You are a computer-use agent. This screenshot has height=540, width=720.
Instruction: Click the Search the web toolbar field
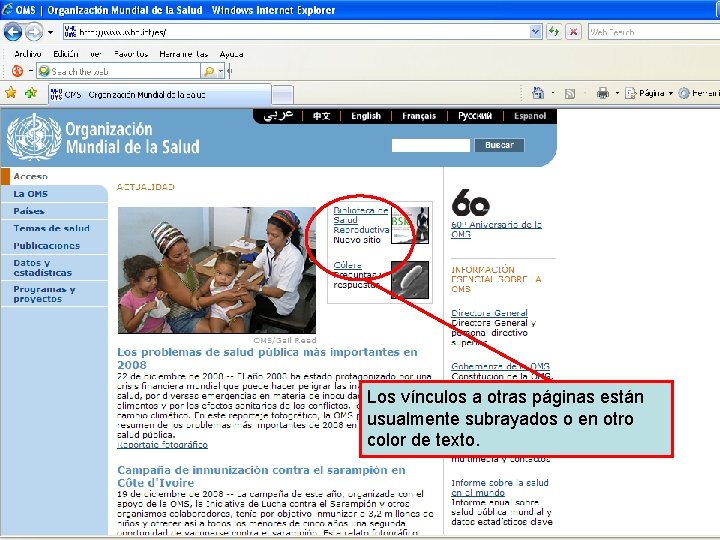click(x=119, y=71)
